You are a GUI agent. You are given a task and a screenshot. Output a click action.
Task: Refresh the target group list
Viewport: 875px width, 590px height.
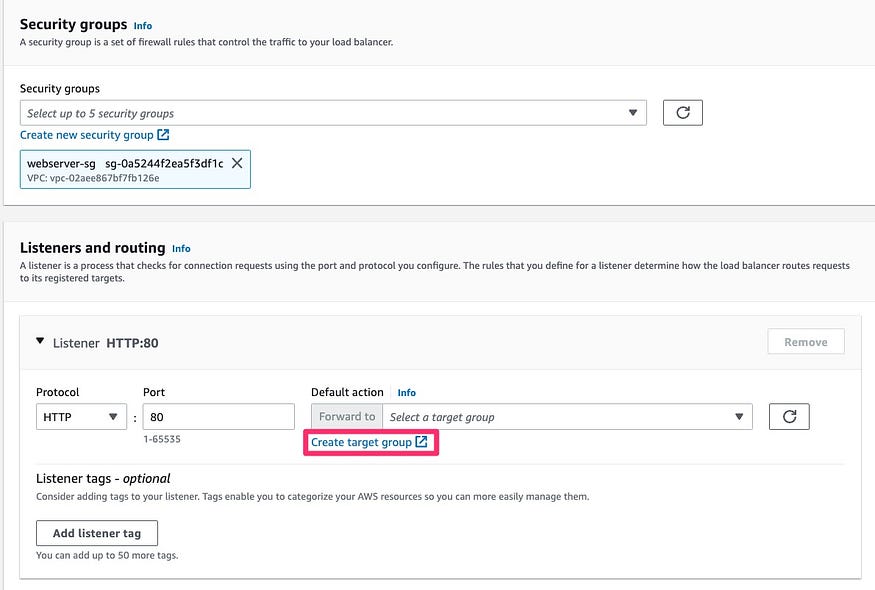789,417
